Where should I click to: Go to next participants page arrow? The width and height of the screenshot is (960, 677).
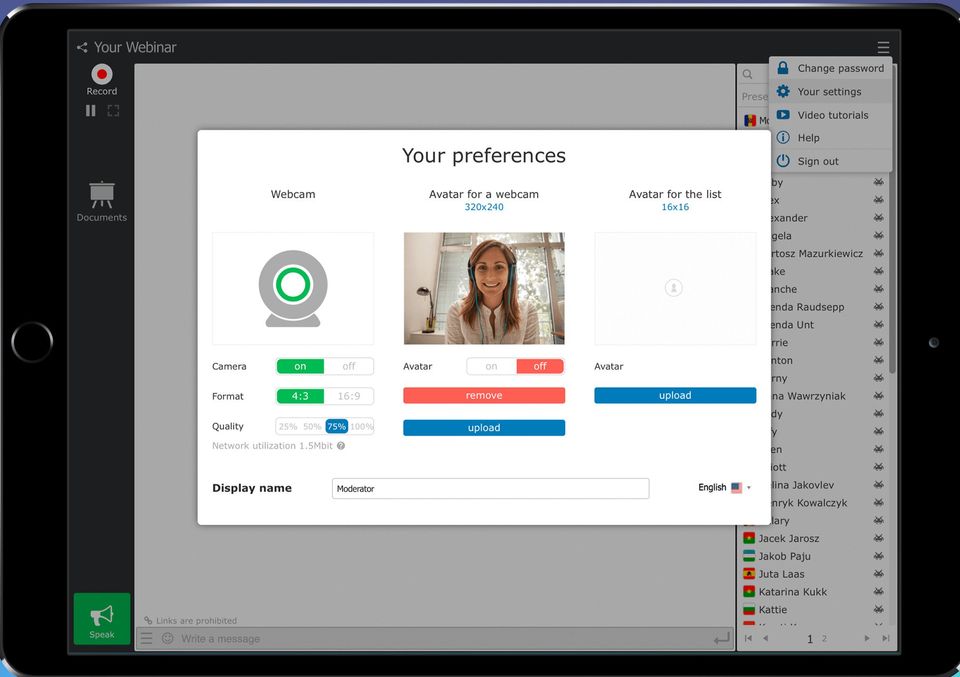[867, 638]
